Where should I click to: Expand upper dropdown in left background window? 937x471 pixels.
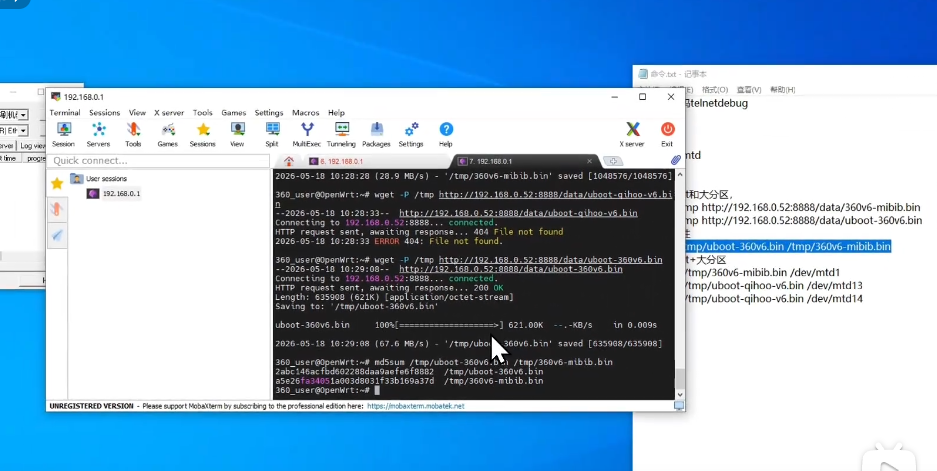pyautogui.click(x=23, y=115)
